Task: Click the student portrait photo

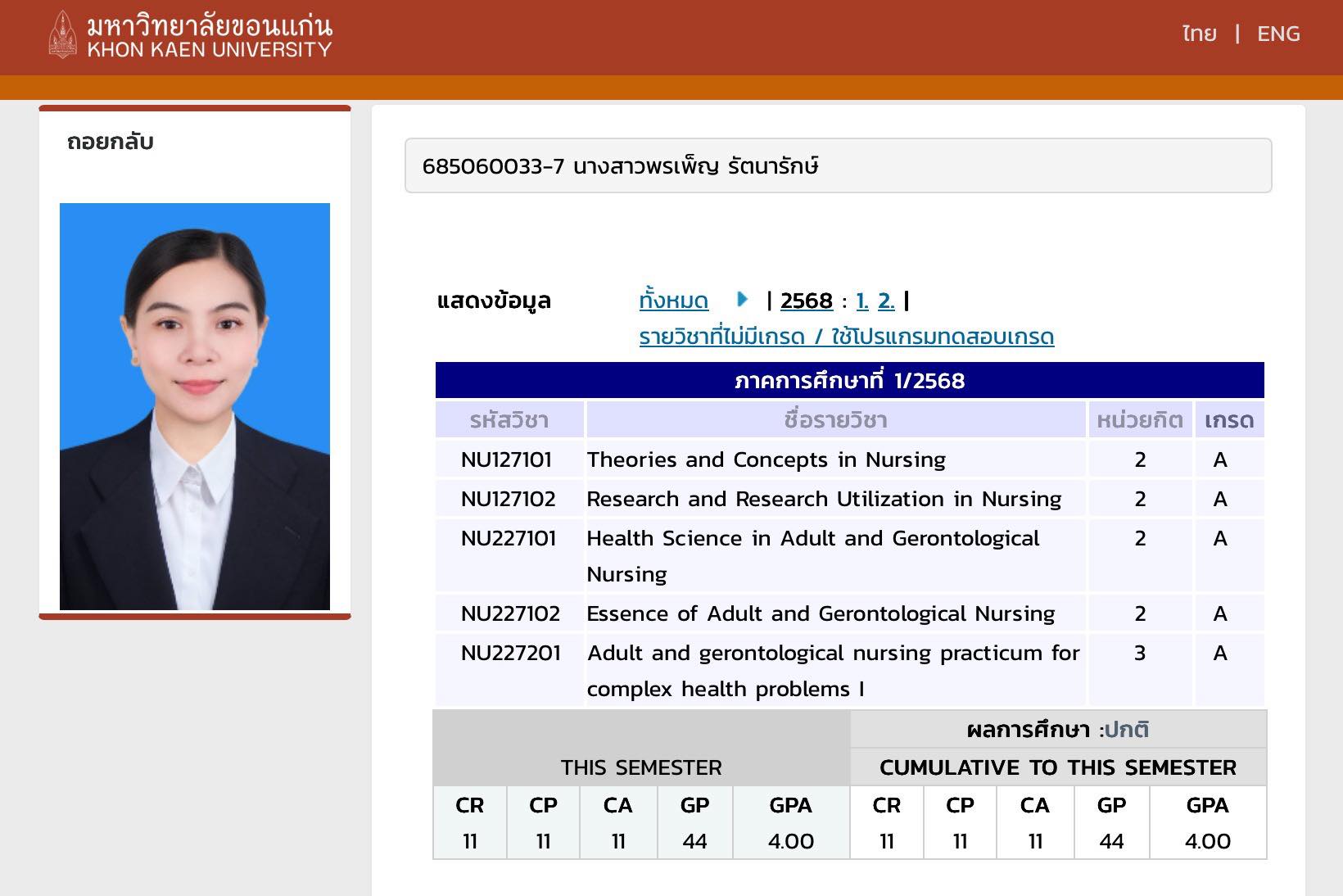Action: click(x=195, y=406)
